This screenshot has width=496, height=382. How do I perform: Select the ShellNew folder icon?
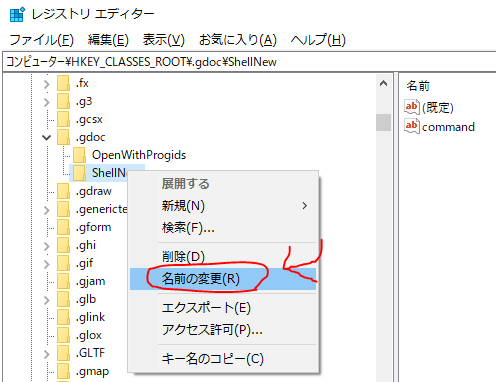pyautogui.click(x=79, y=173)
